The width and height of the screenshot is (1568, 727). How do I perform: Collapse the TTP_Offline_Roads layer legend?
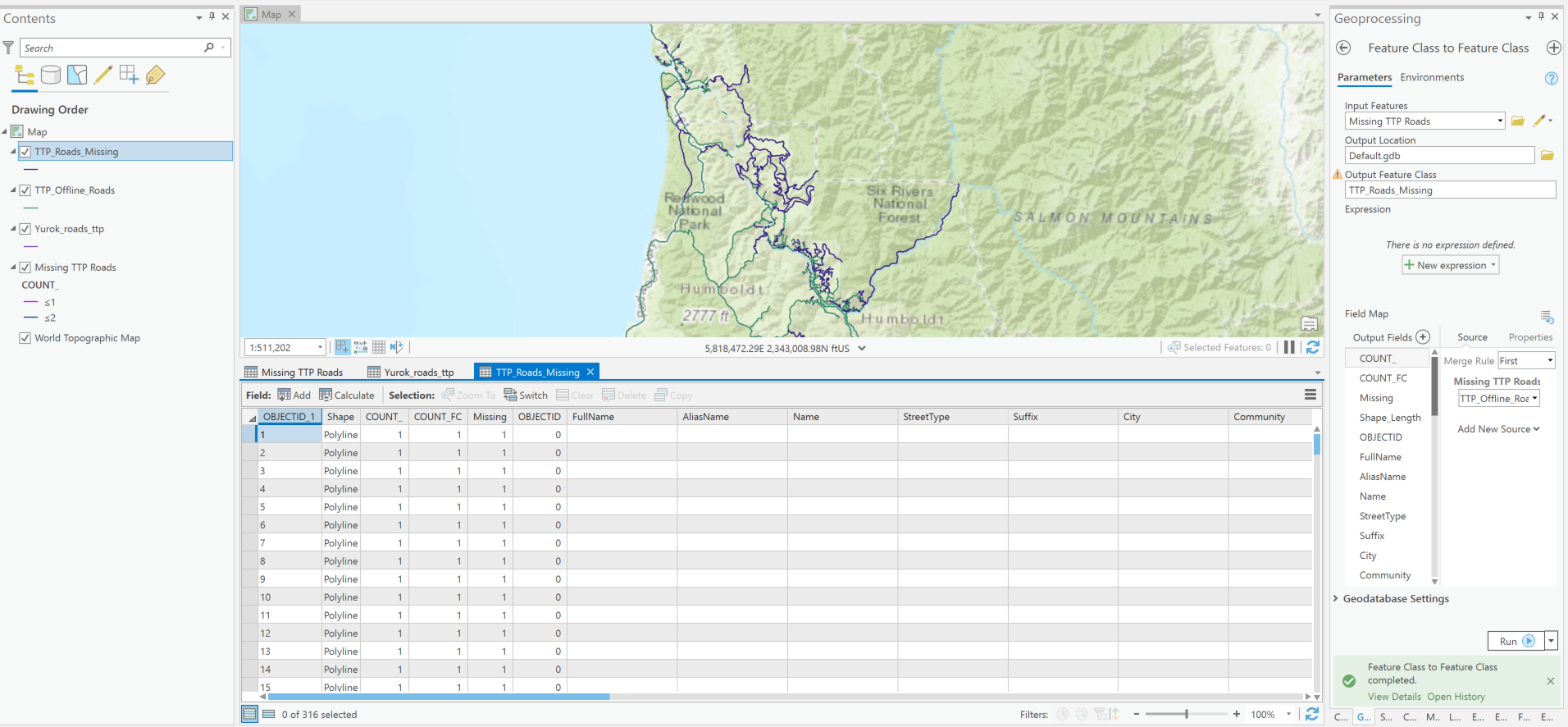[x=13, y=190]
